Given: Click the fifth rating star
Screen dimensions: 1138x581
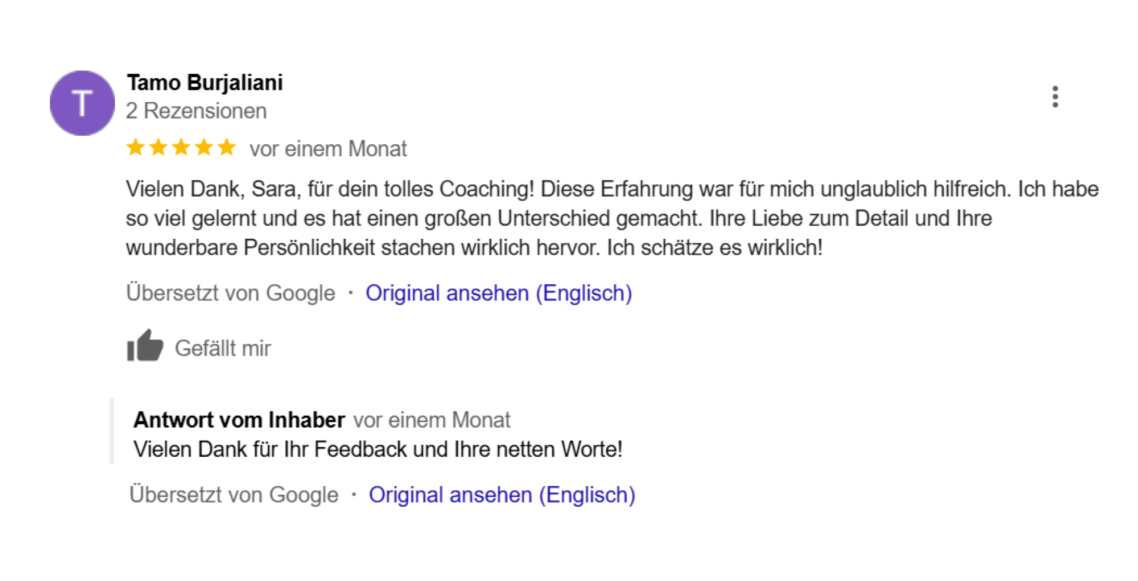Looking at the screenshot, I should pyautogui.click(x=226, y=148).
